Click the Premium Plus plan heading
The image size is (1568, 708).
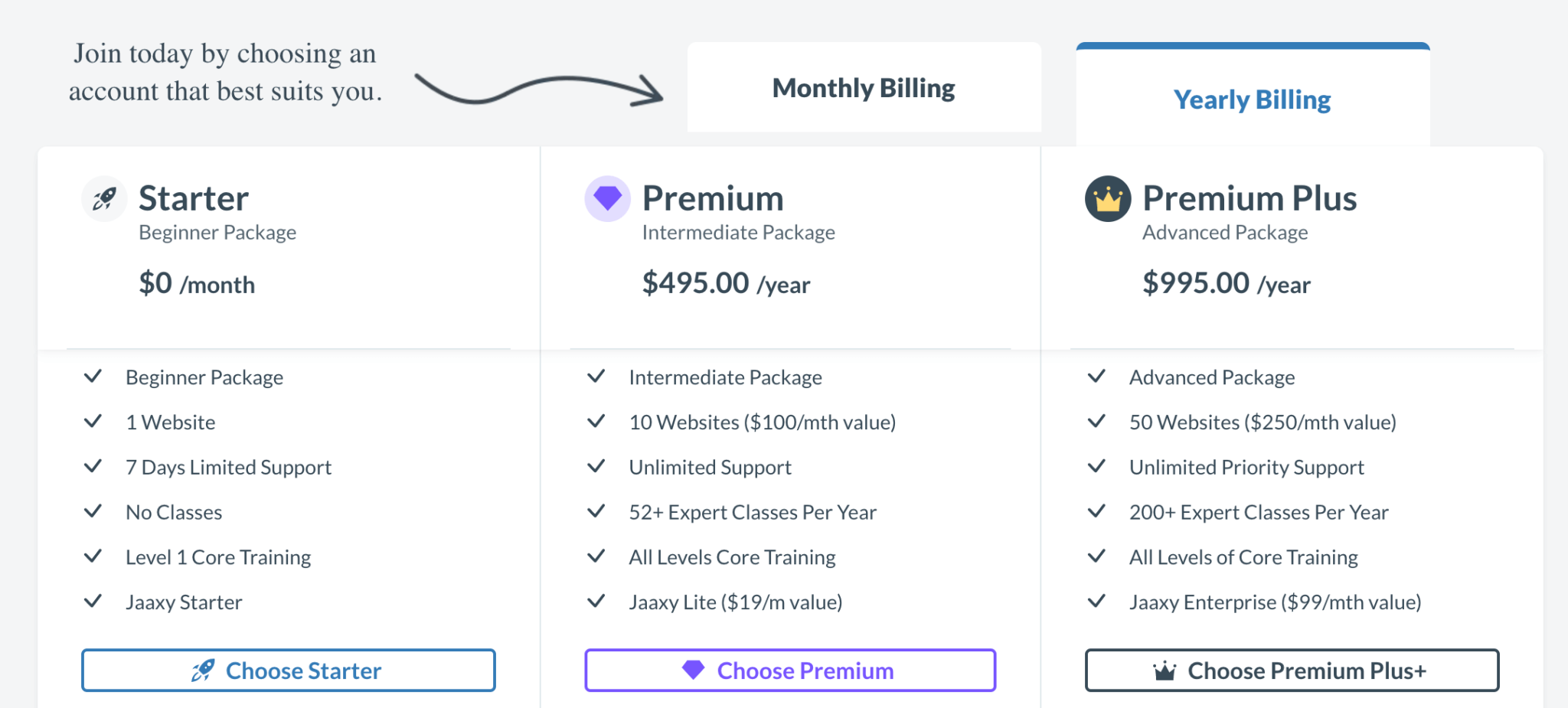click(1249, 198)
